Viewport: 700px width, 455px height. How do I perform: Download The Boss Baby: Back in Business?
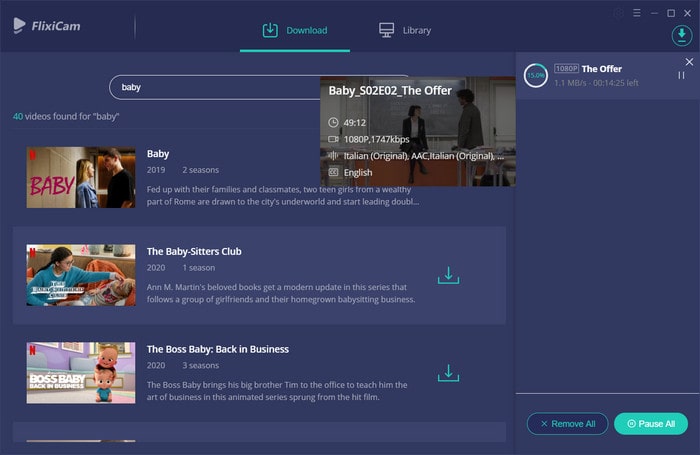pyautogui.click(x=448, y=373)
